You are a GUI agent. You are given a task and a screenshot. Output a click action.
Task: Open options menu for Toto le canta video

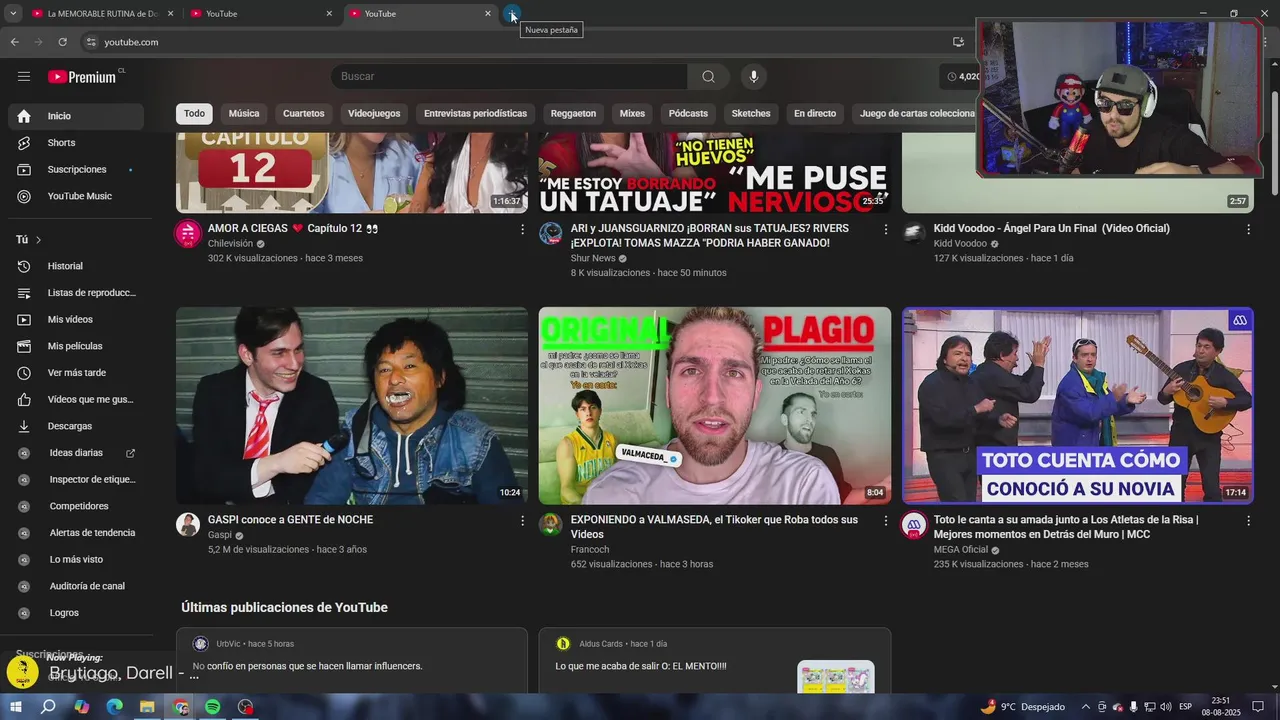[x=1248, y=521]
